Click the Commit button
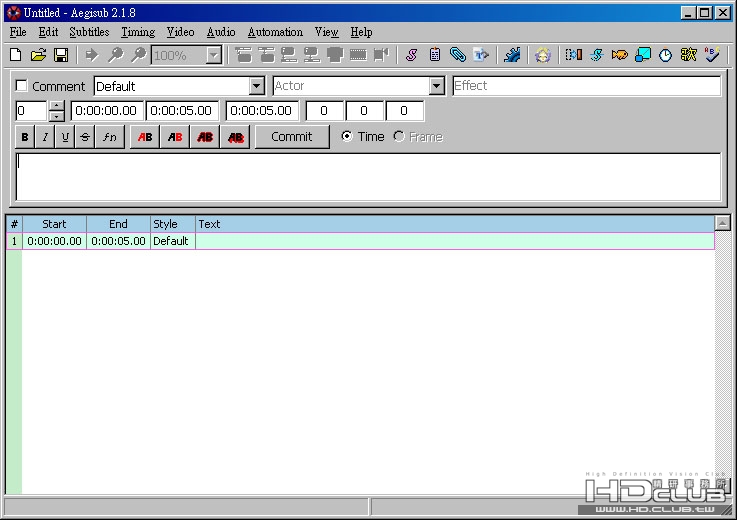Viewport: 737px width, 520px height. (x=292, y=137)
